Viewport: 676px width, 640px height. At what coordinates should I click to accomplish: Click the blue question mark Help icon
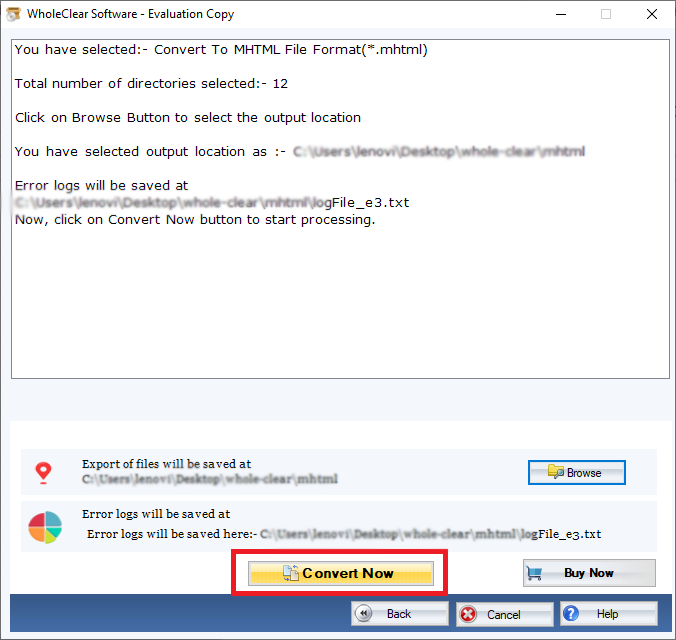coord(570,614)
